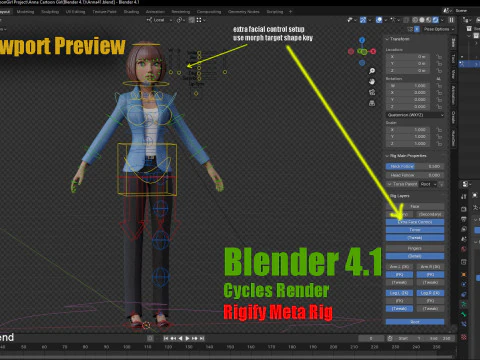Toggle viewport gizmos display
The height and width of the screenshot is (360, 480).
[363, 20]
